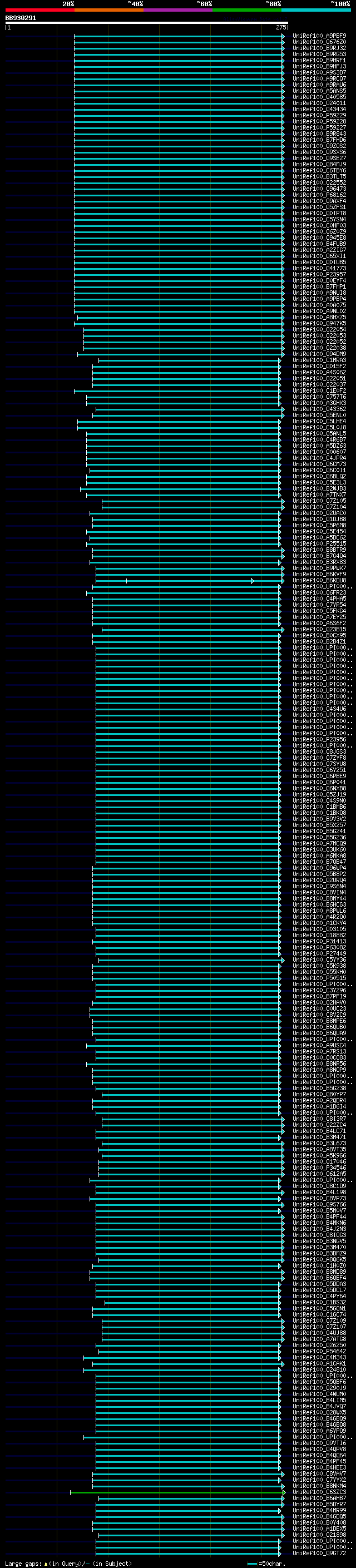Viewport: 356px width, 1568px height.
Task: Click the green ~80% identity legend segment
Action: 246,10
